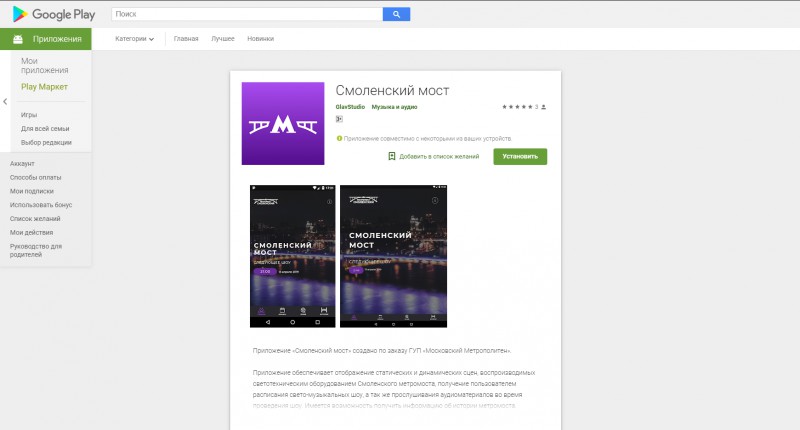This screenshot has height=430, width=800.
Task: Click Использовать бонус
Action: (x=41, y=205)
